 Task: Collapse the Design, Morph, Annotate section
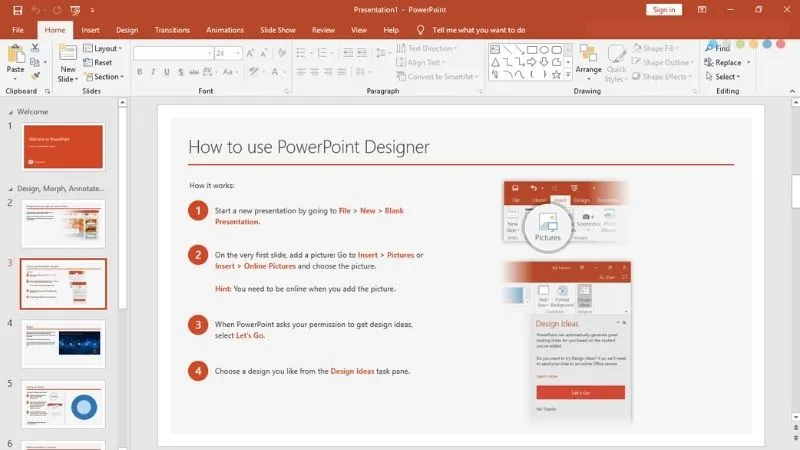pyautogui.click(x=10, y=189)
